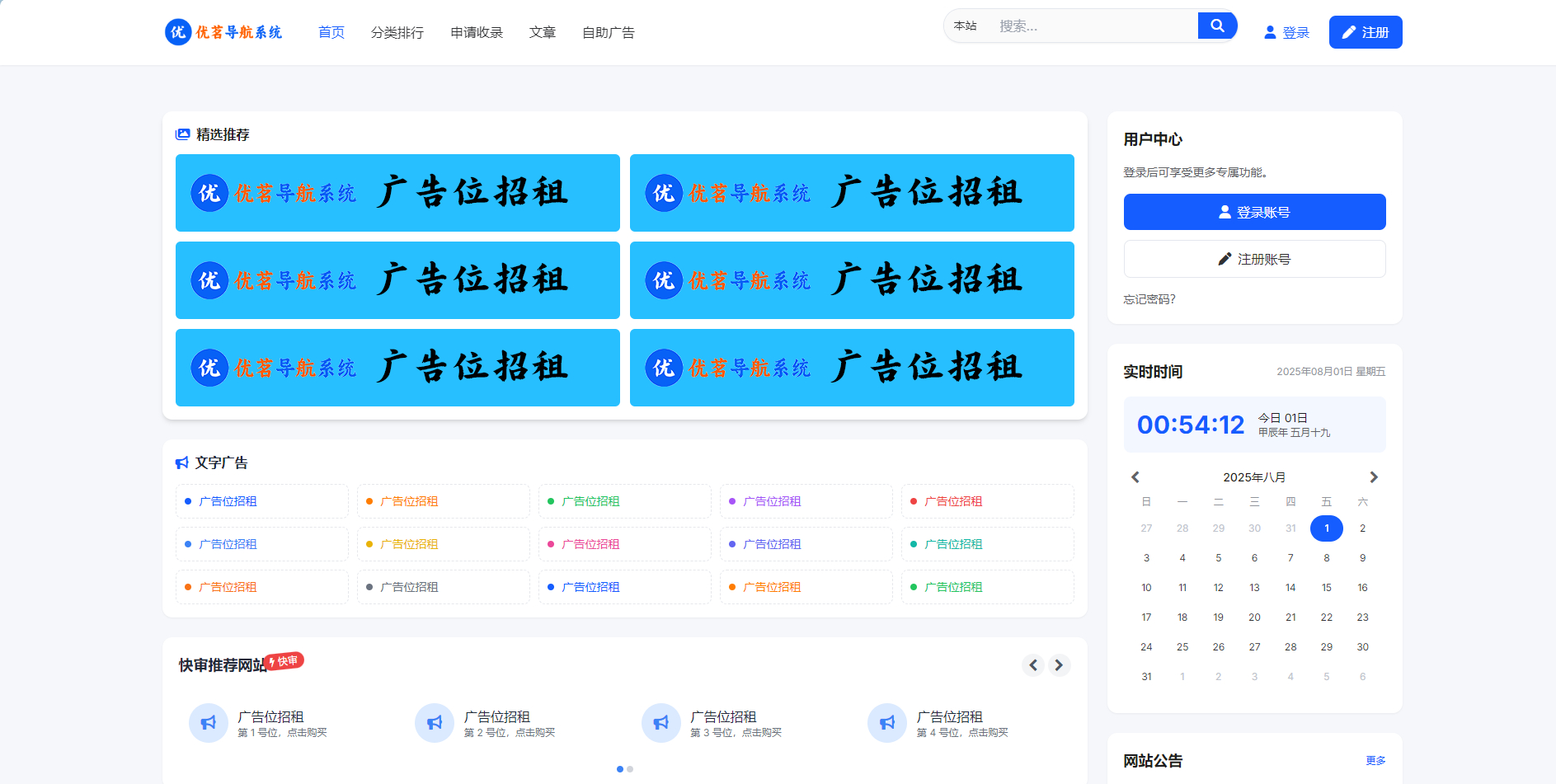Viewport: 1556px width, 784px height.
Task: Open the 本站 search scope dropdown
Action: (965, 26)
